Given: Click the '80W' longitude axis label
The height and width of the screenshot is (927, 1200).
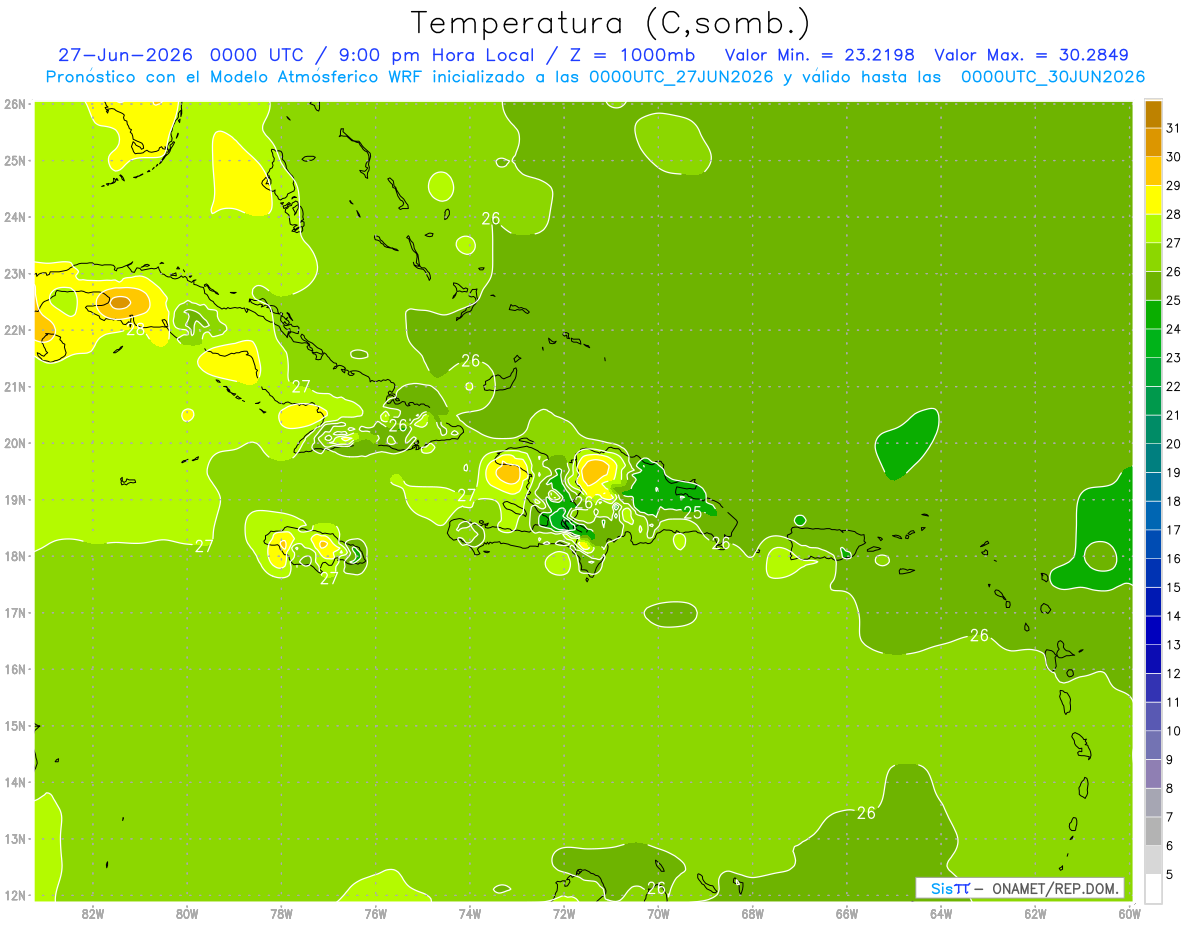Looking at the screenshot, I should tap(187, 912).
